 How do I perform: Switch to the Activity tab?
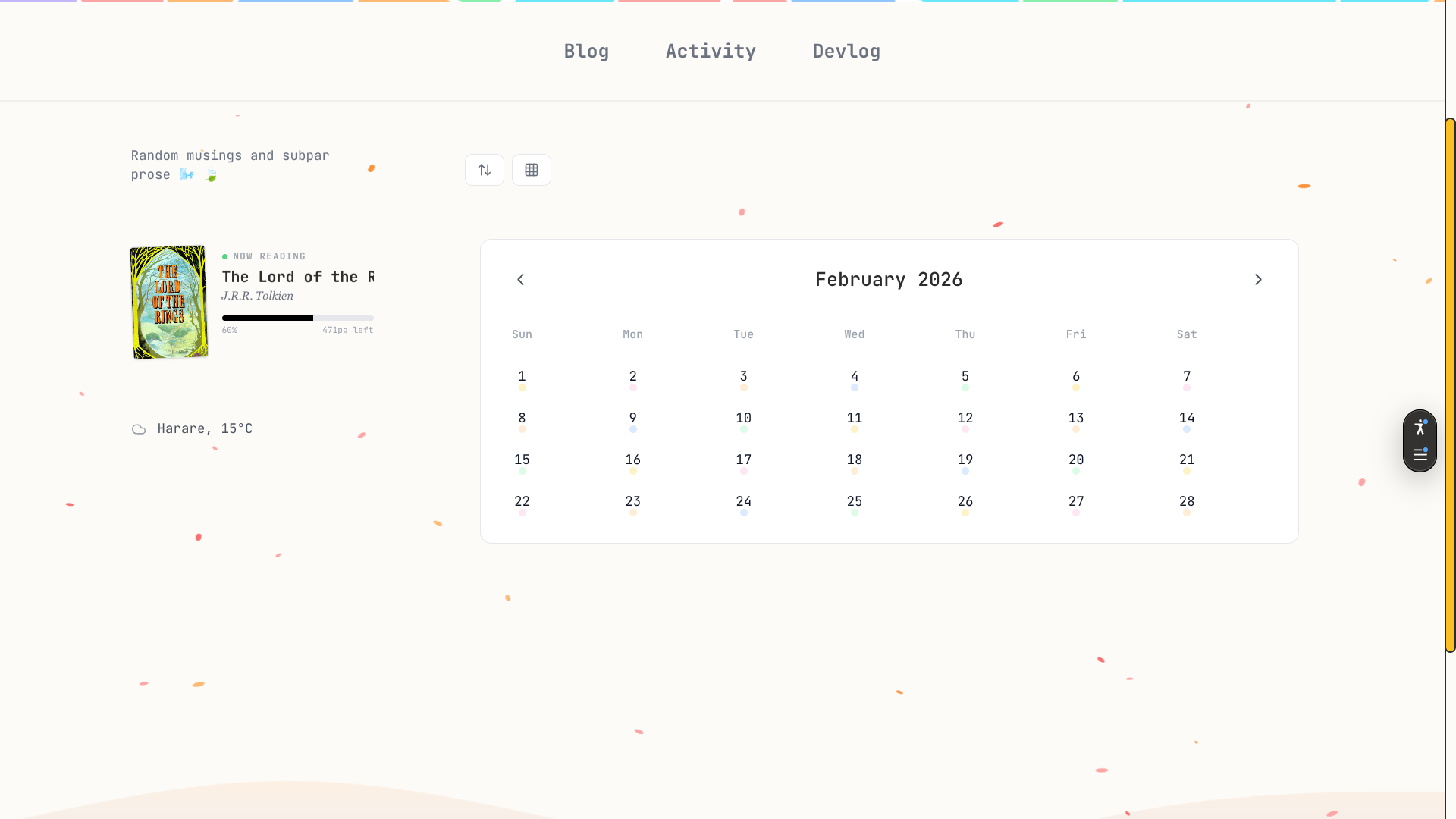point(711,52)
